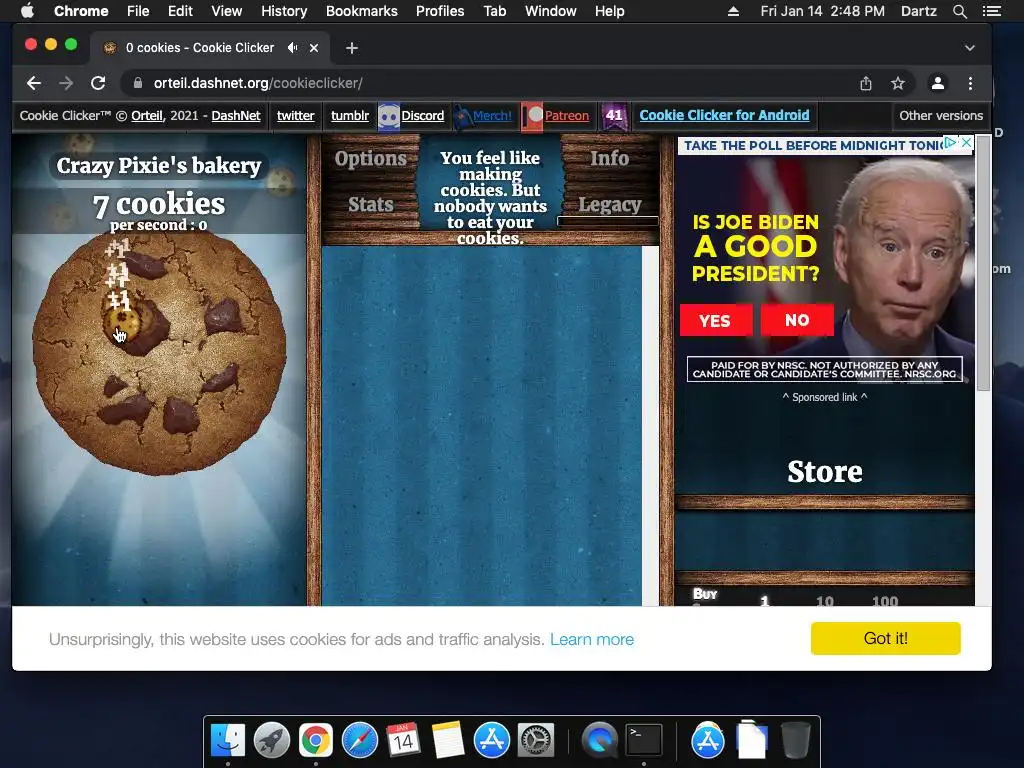Open Trash from the Dock
Viewport: 1024px width, 768px height.
[x=795, y=741]
